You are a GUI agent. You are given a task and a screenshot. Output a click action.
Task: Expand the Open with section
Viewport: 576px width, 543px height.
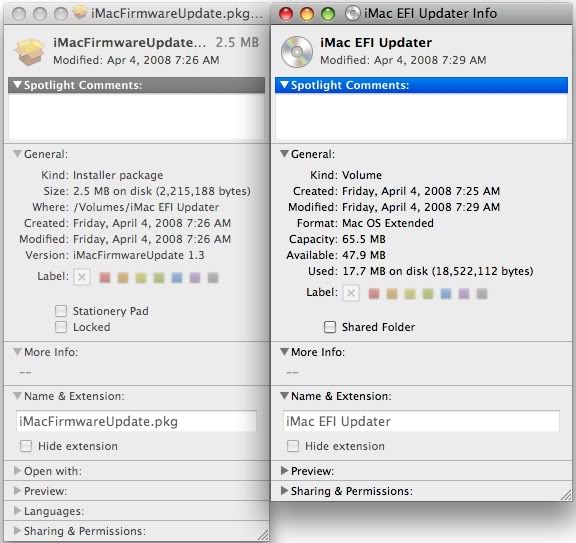pyautogui.click(x=17, y=471)
